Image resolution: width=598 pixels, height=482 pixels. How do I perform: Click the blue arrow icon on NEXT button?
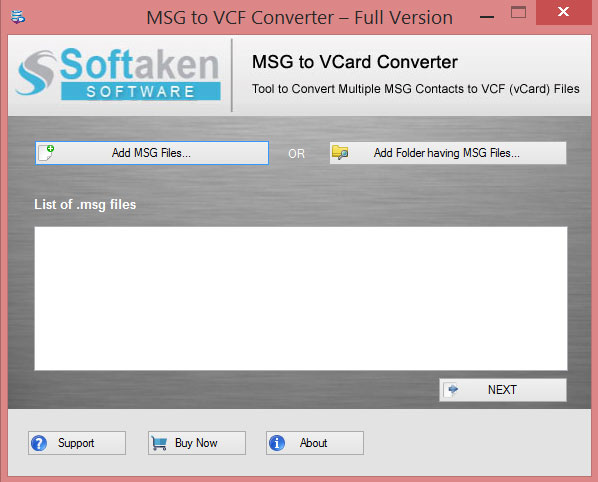452,389
